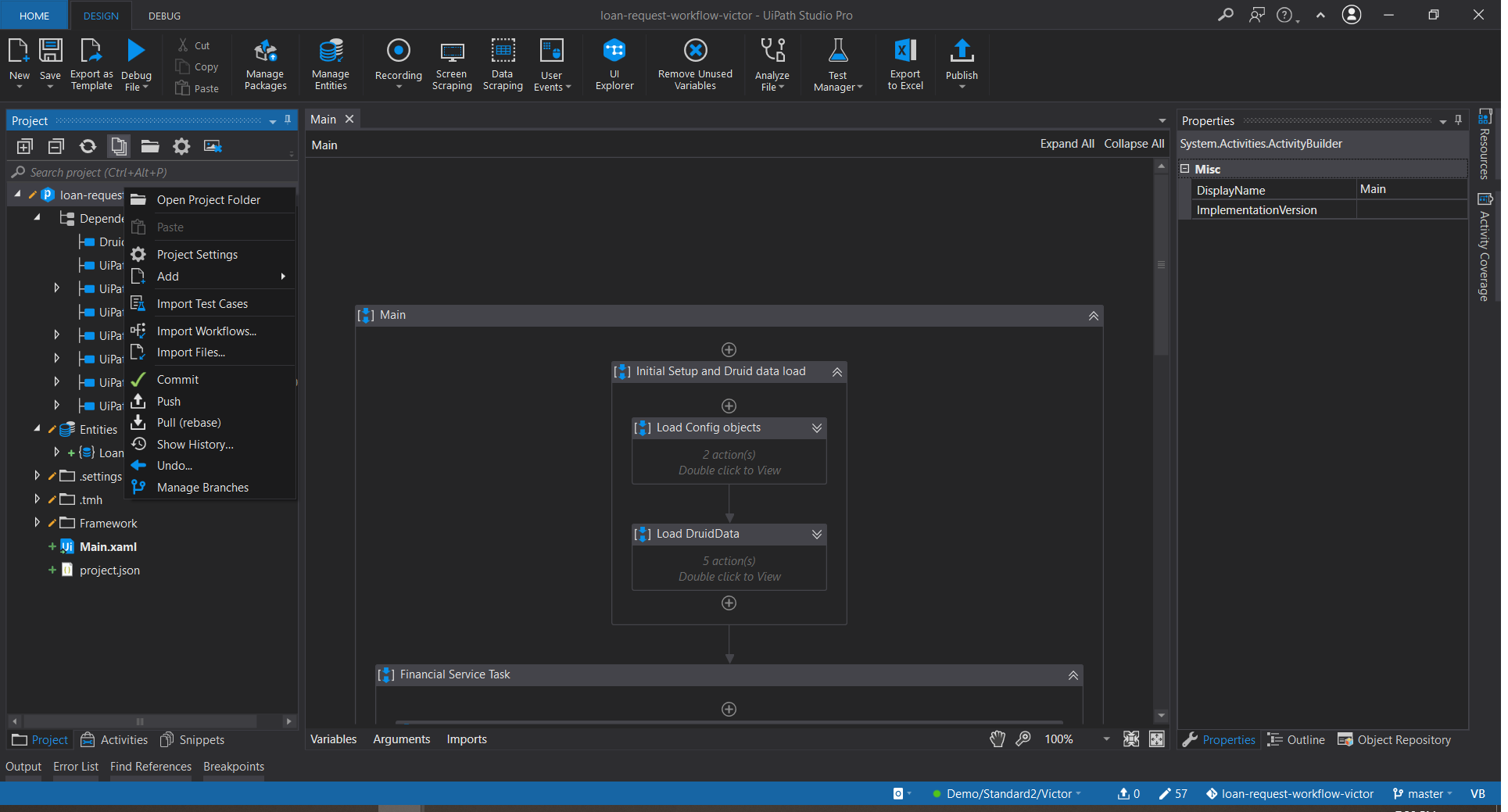Collapse the Main sequence
1508x812 pixels.
pyautogui.click(x=1093, y=316)
